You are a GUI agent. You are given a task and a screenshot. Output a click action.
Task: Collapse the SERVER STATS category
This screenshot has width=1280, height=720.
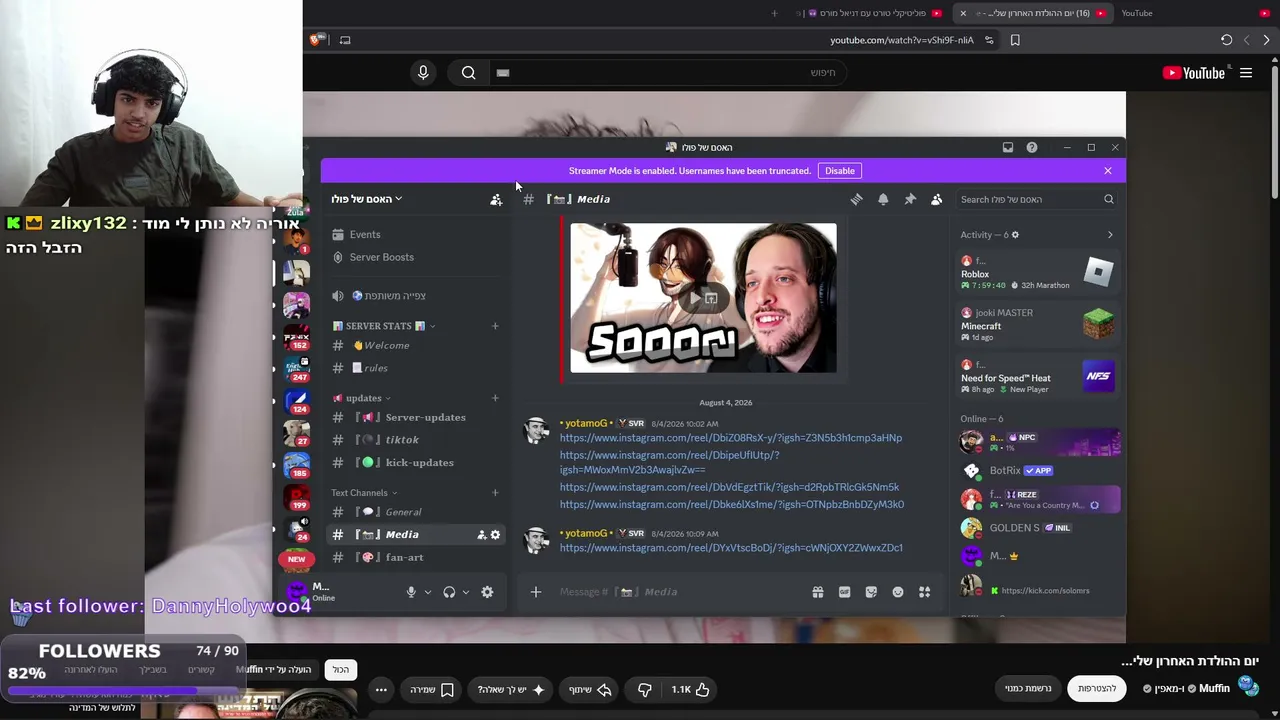[x=384, y=326]
